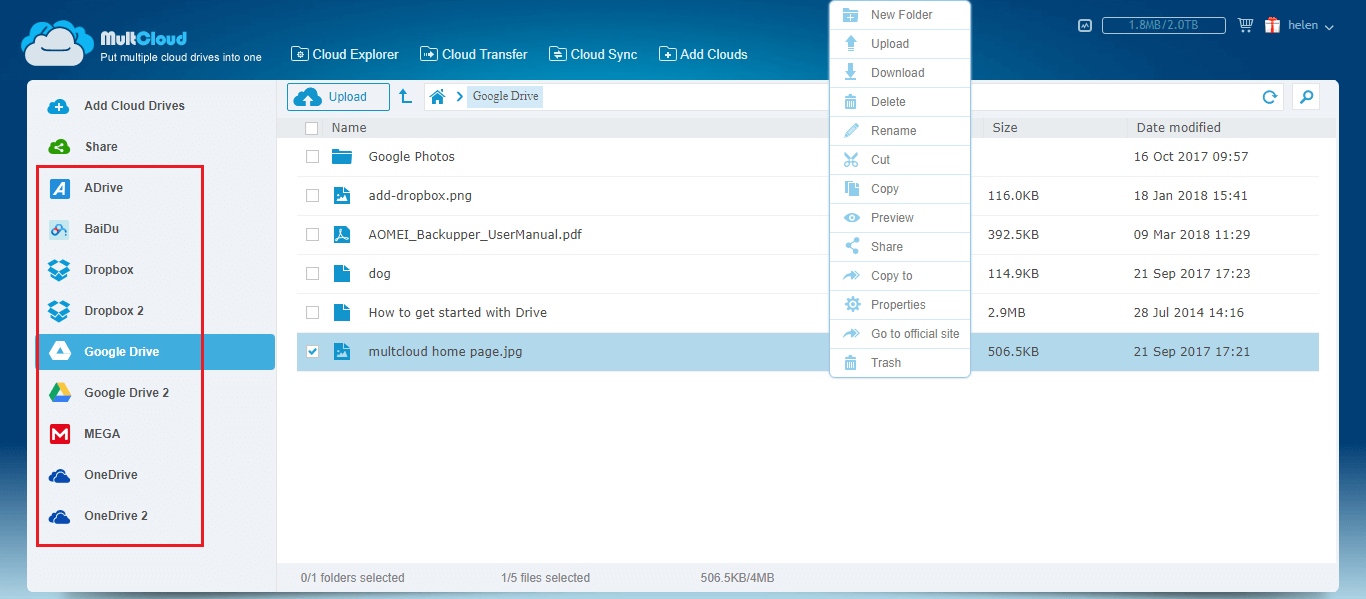Viewport: 1366px width, 599px height.
Task: Open the Cloud Explorer tab
Action: pos(345,55)
